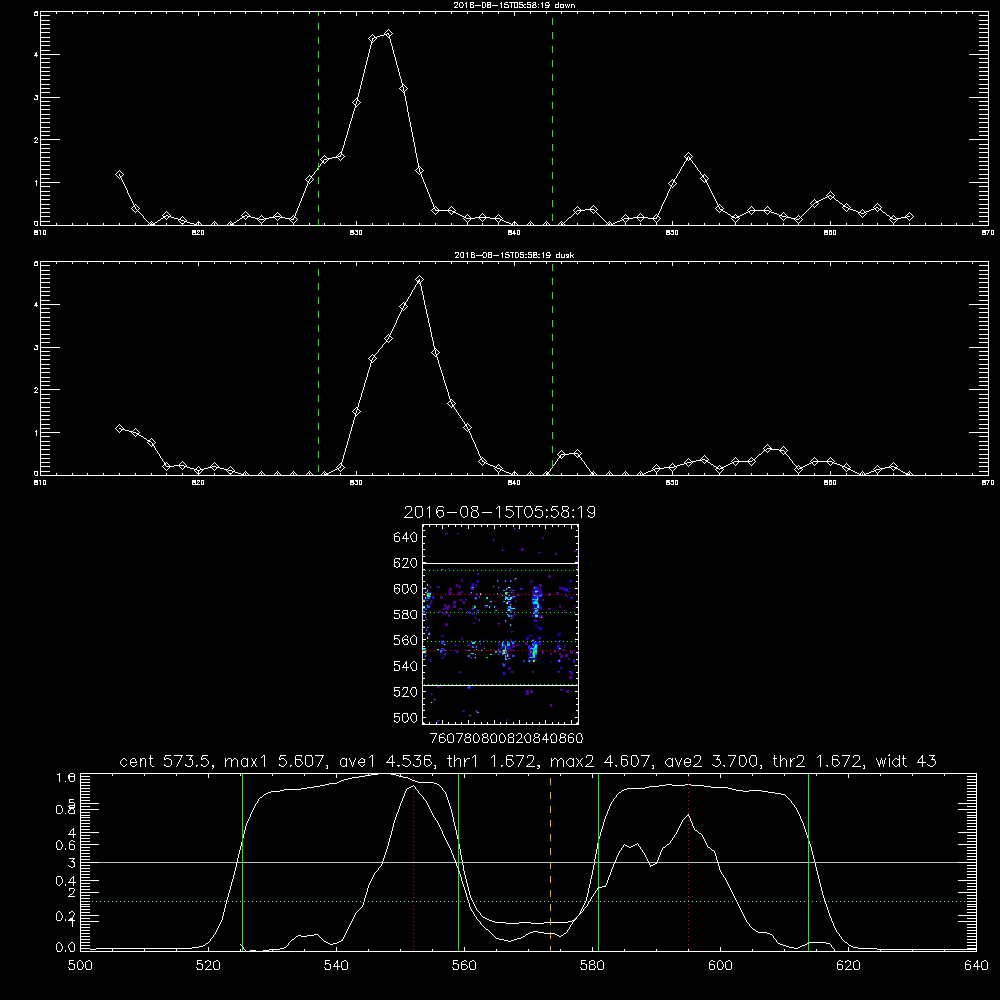The image size is (1000, 1000).
Task: Click the highest diamond marker in the dawn plot
Action: (388, 34)
